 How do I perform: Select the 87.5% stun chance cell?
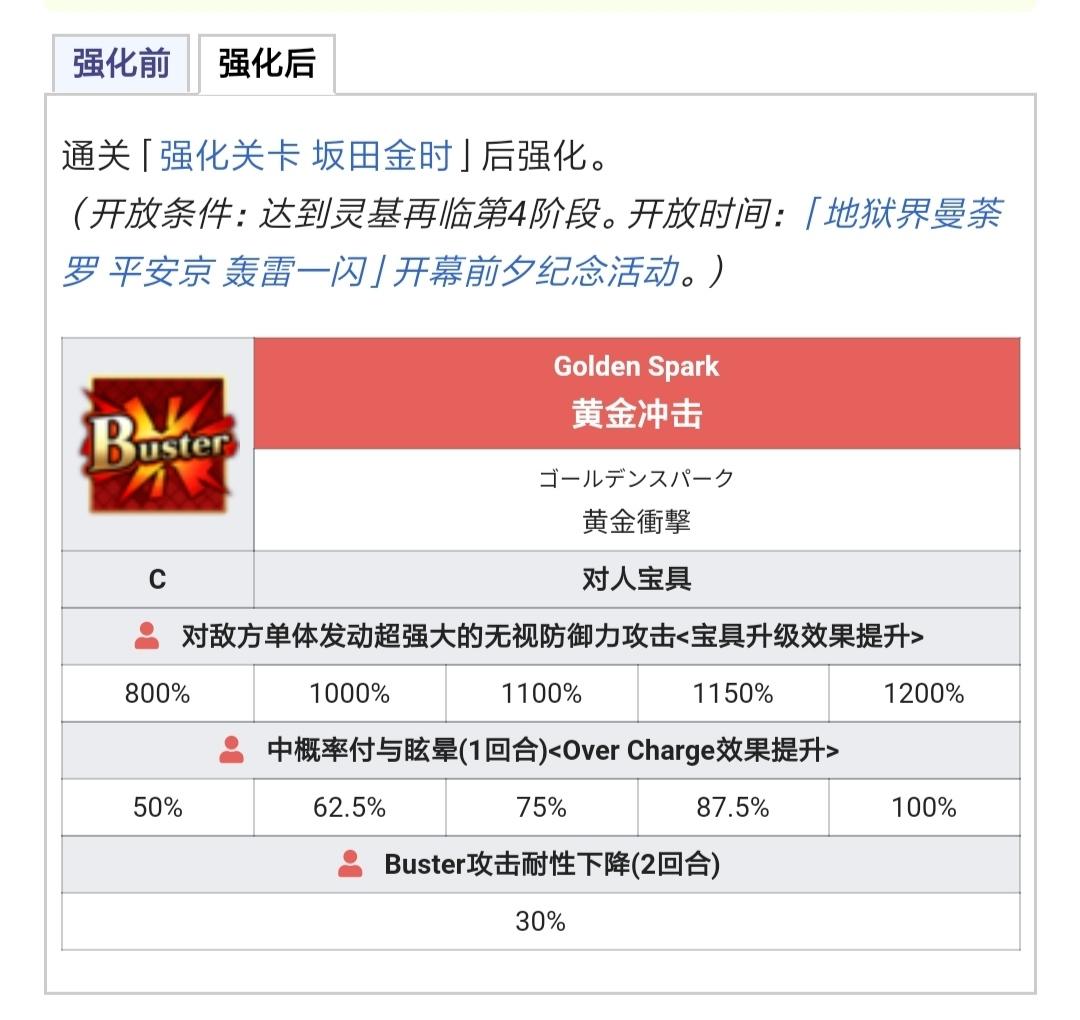733,807
